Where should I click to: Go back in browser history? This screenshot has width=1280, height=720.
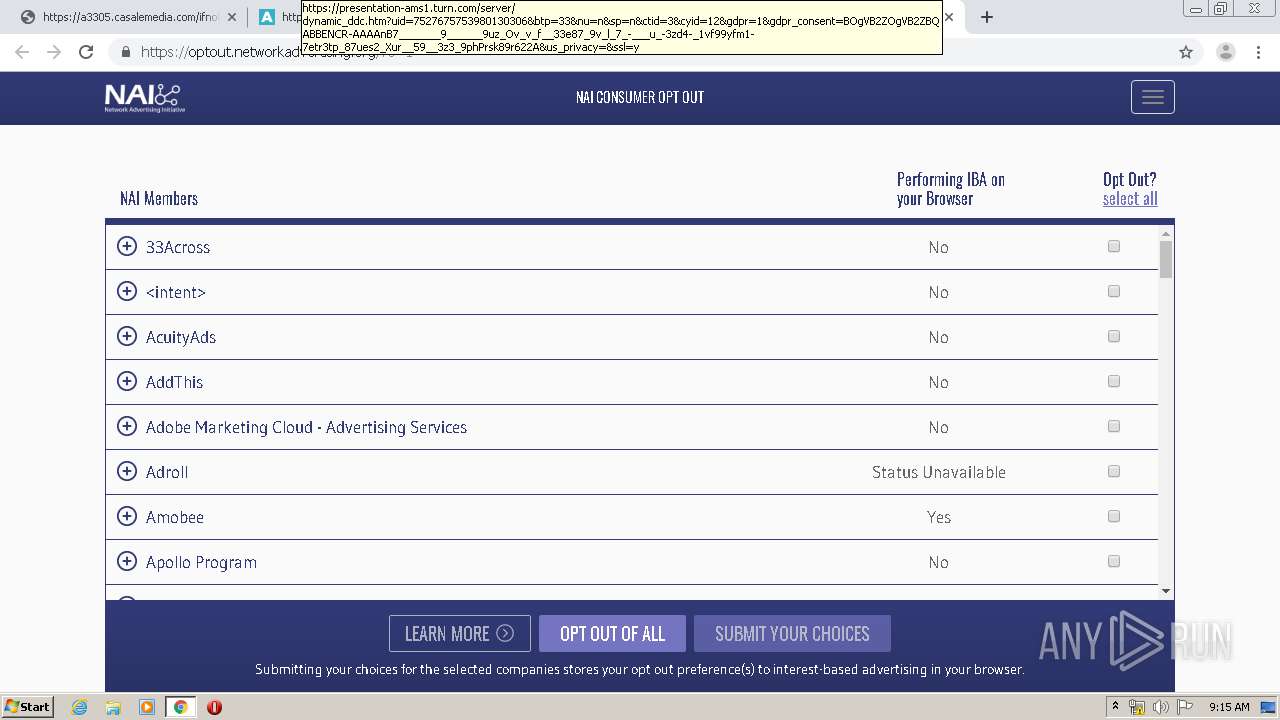click(22, 52)
